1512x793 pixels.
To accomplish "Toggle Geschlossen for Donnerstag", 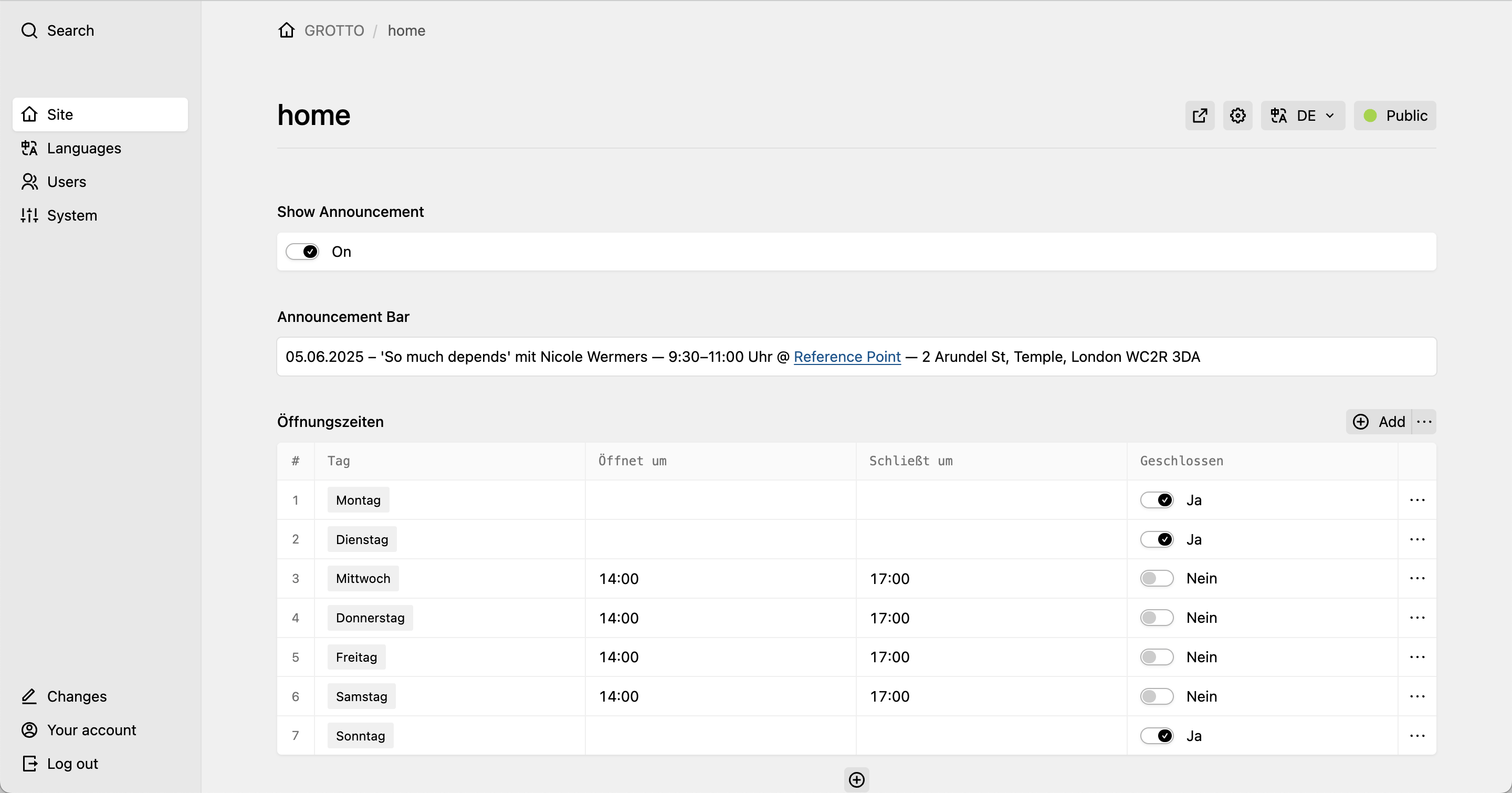I will 1157,618.
